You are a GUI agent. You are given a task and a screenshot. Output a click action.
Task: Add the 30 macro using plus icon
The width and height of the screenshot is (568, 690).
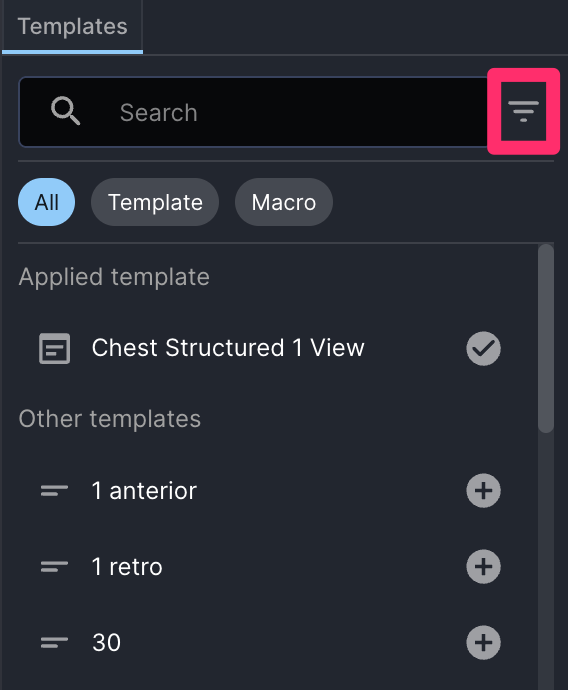(483, 642)
